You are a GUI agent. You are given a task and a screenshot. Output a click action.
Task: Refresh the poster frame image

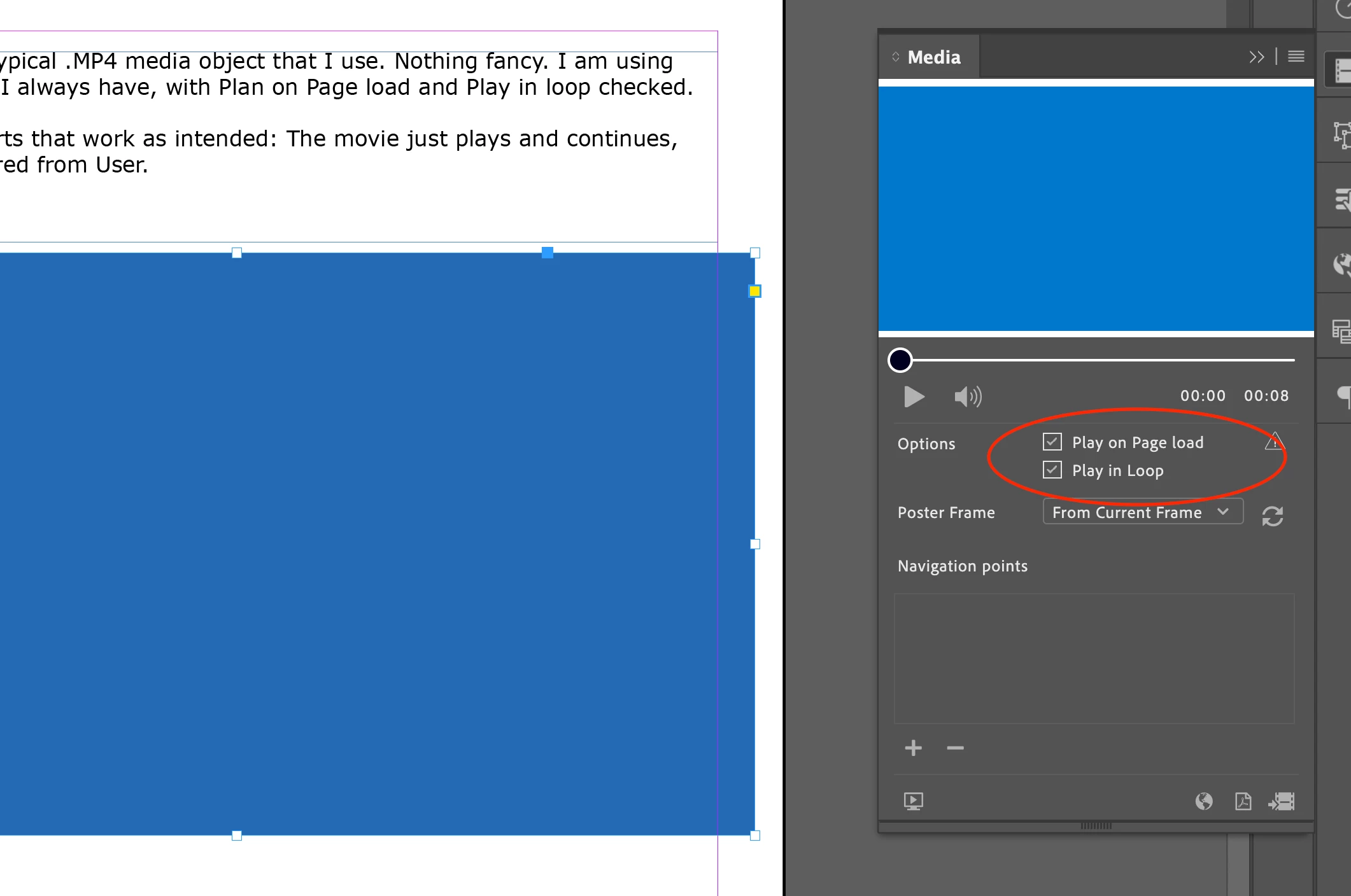(x=1272, y=516)
